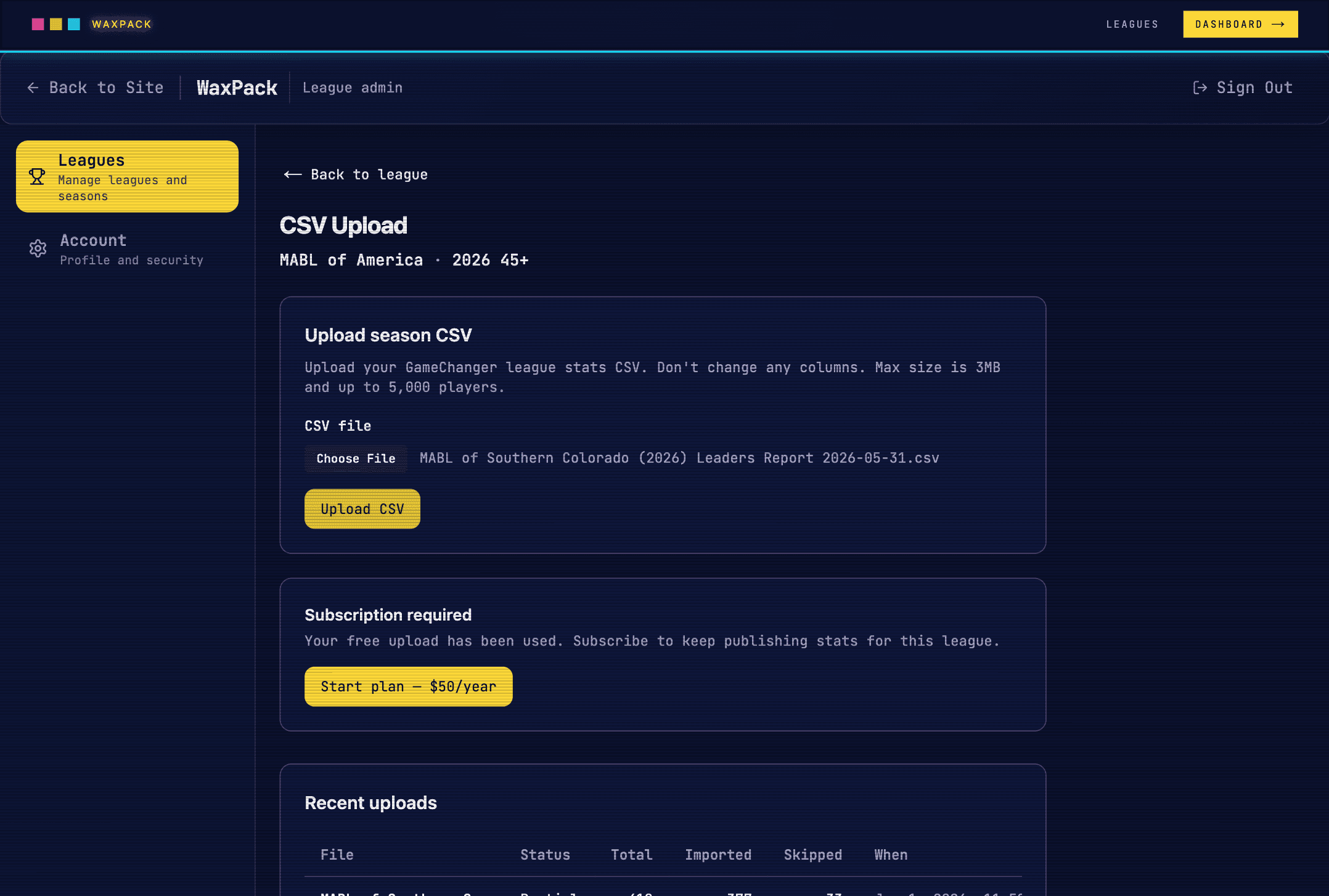This screenshot has height=896, width=1329.
Task: Start the $50/year plan
Action: pyautogui.click(x=408, y=686)
